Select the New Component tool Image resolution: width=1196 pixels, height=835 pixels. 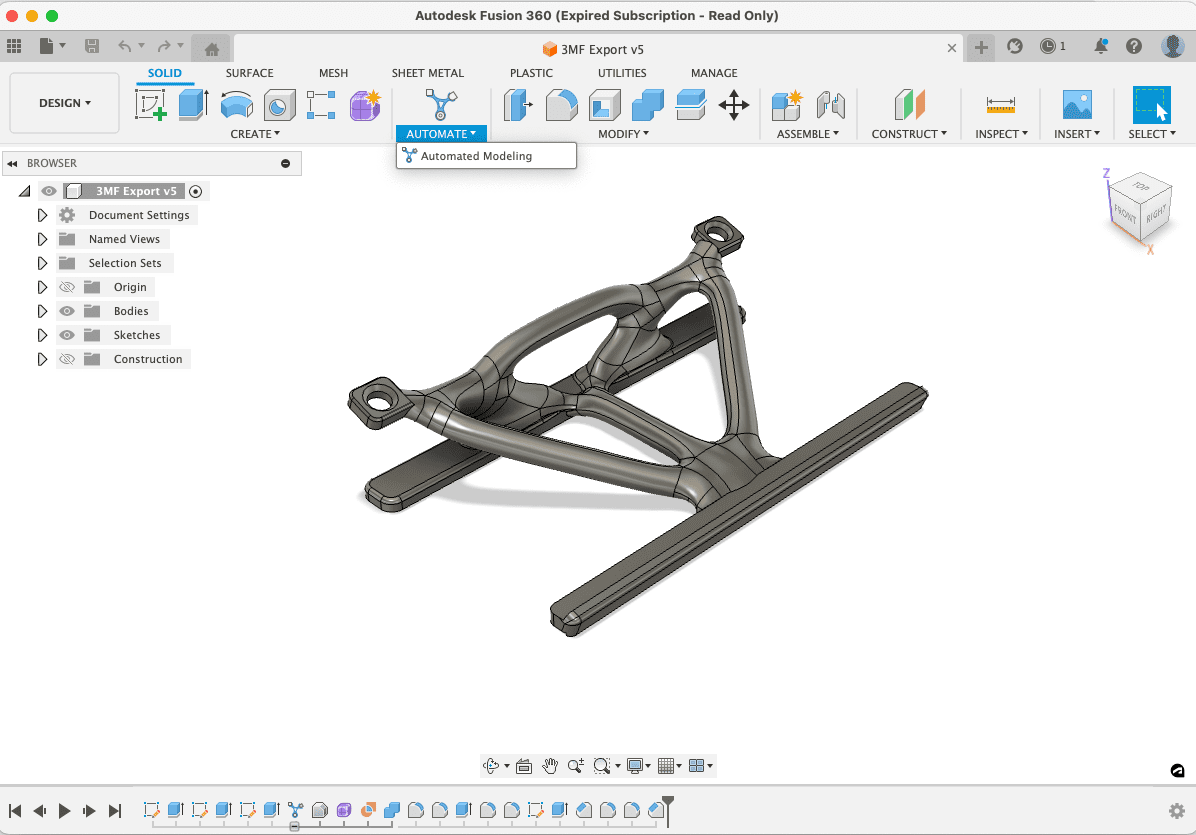tap(786, 104)
